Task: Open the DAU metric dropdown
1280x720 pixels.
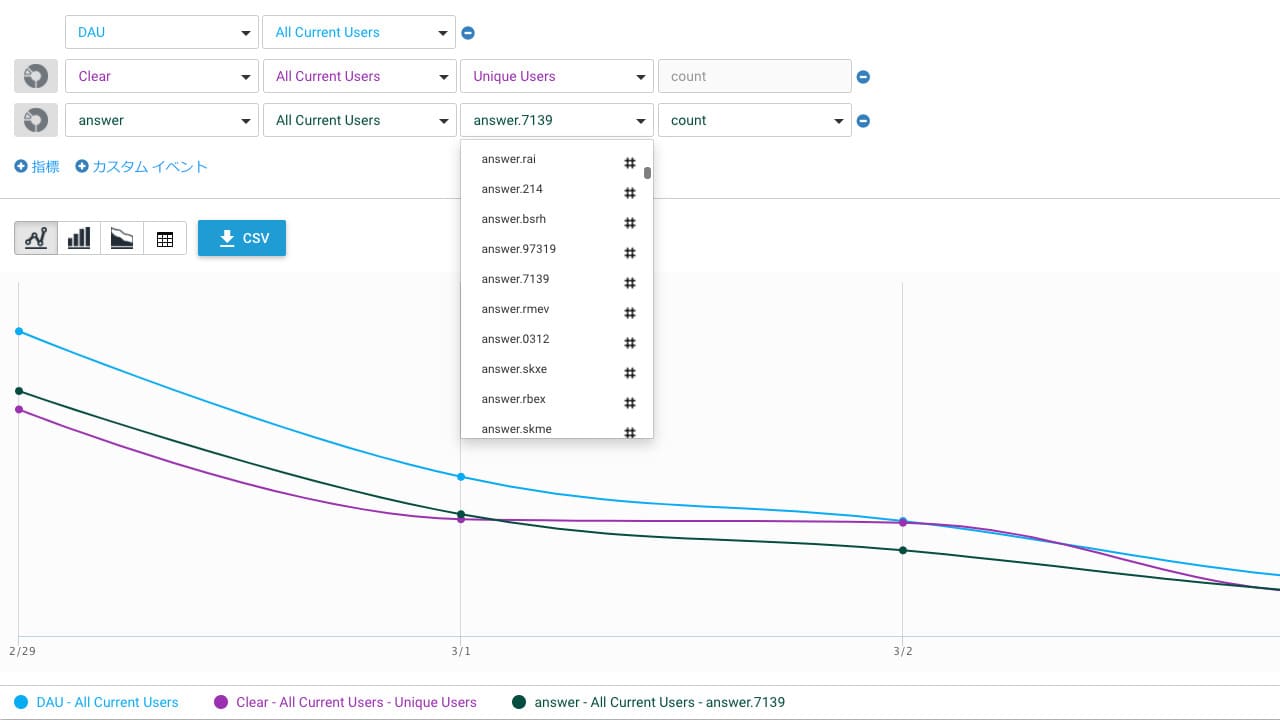Action: click(x=161, y=32)
